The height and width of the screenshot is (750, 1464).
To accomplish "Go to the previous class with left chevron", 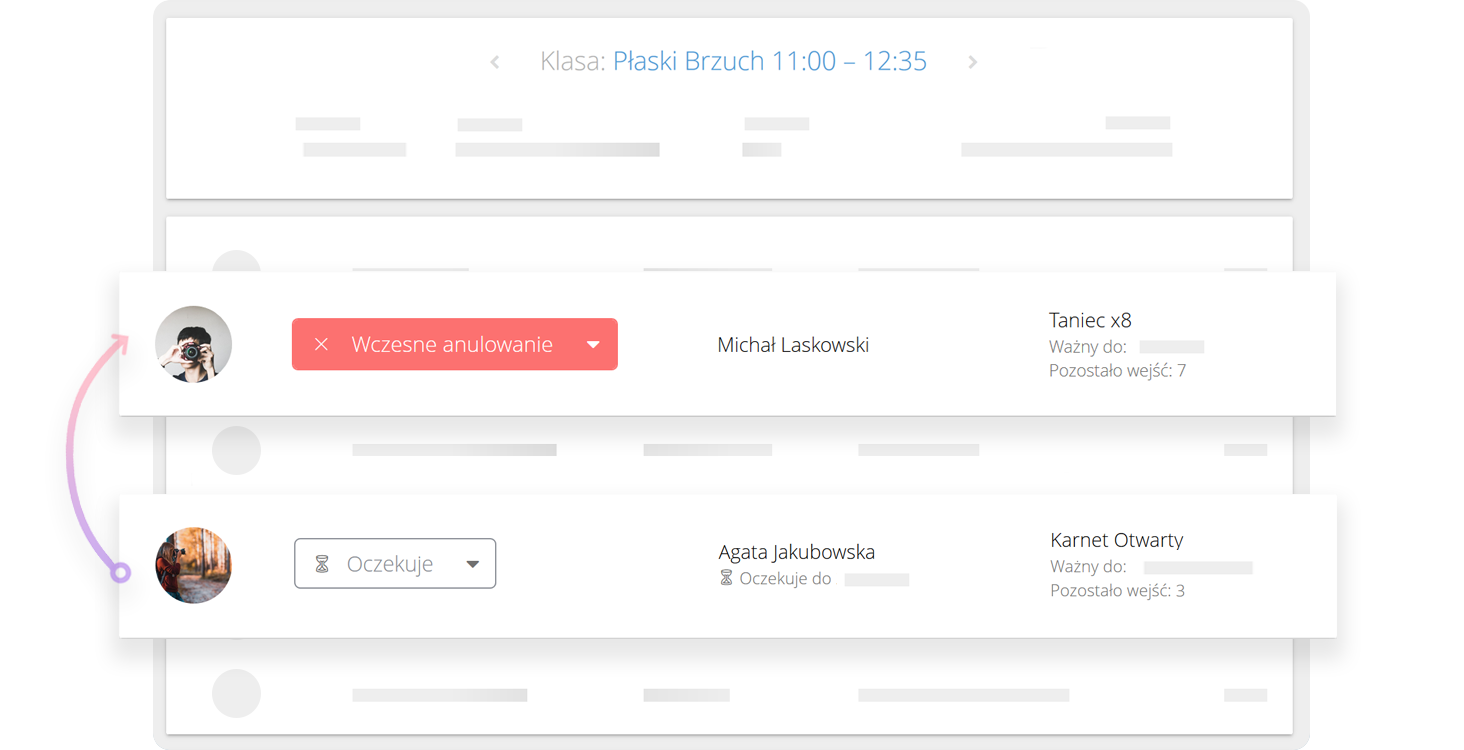I will [x=494, y=62].
